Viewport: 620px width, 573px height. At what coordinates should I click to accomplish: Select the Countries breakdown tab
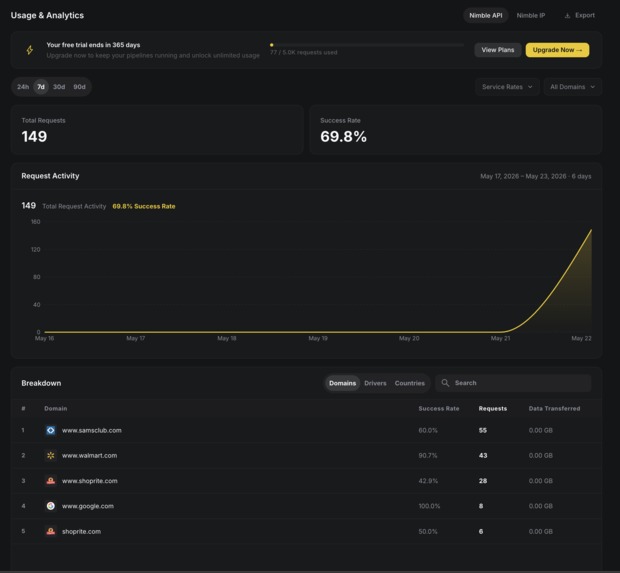point(410,383)
